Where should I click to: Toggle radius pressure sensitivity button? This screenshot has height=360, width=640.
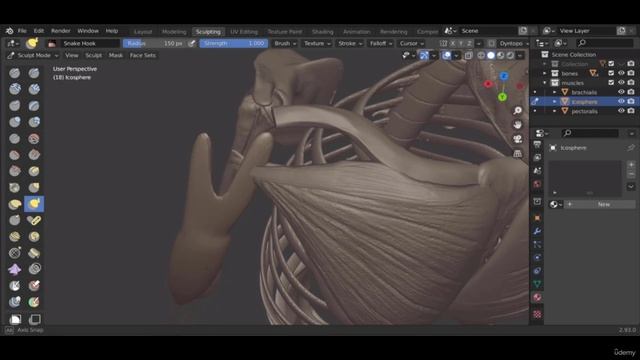[x=192, y=43]
